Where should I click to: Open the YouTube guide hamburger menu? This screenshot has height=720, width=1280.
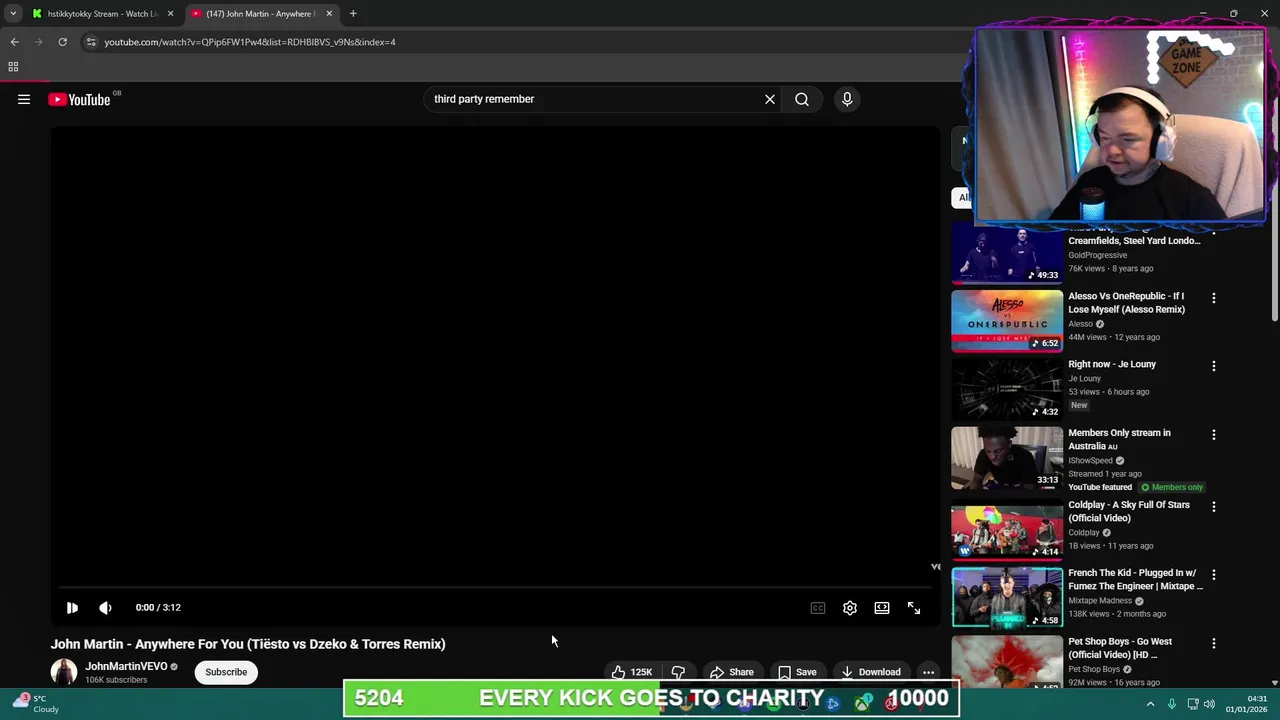click(x=24, y=99)
